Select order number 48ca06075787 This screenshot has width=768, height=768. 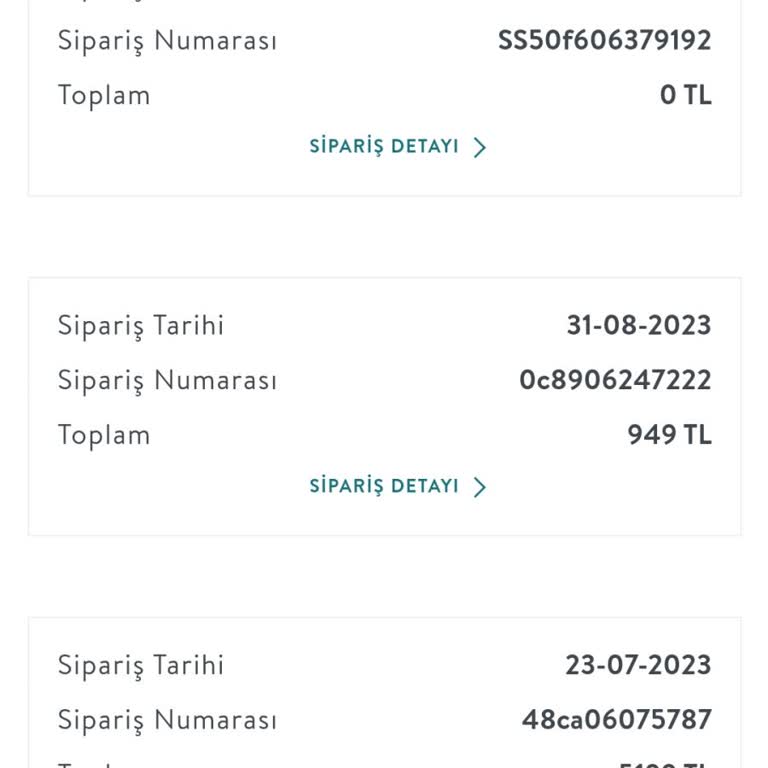[616, 720]
